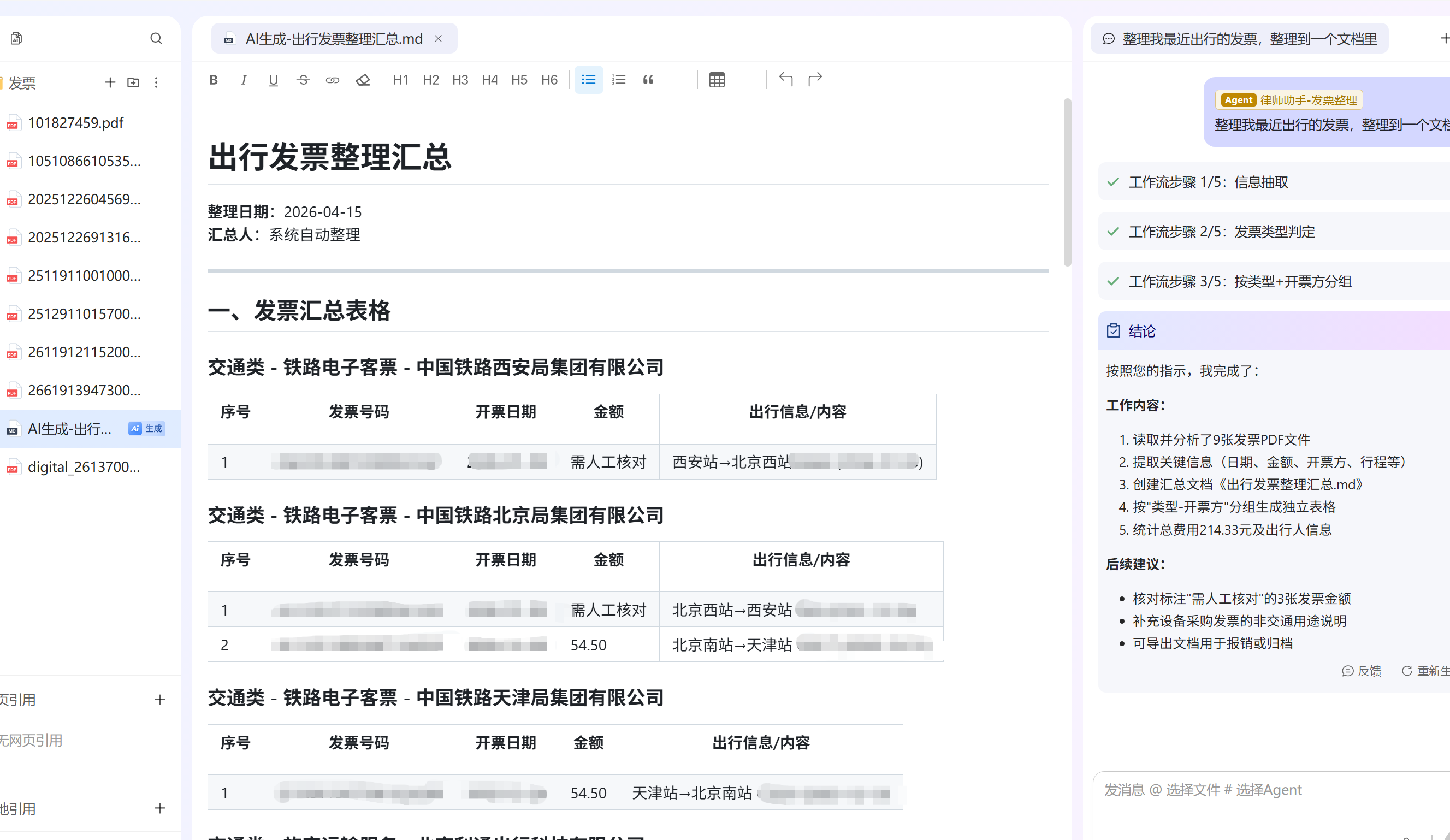Click the 反馈 feedback button

tap(1362, 671)
